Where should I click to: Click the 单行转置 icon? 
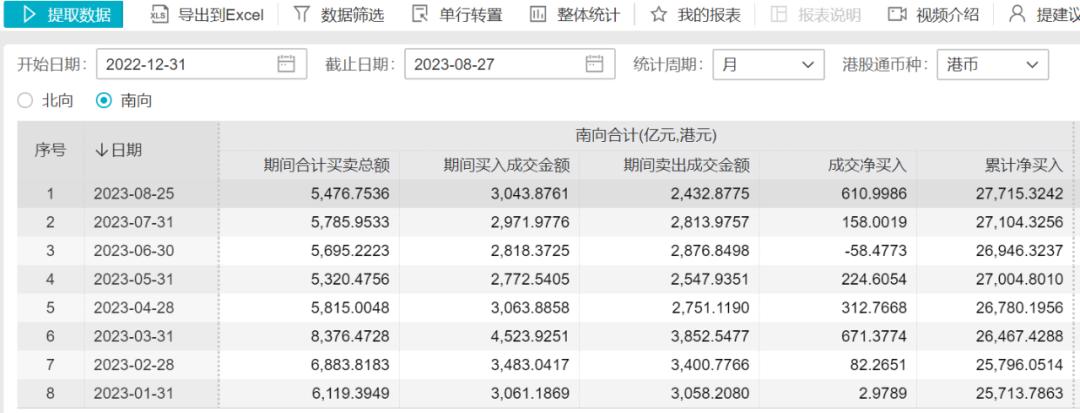coord(419,15)
